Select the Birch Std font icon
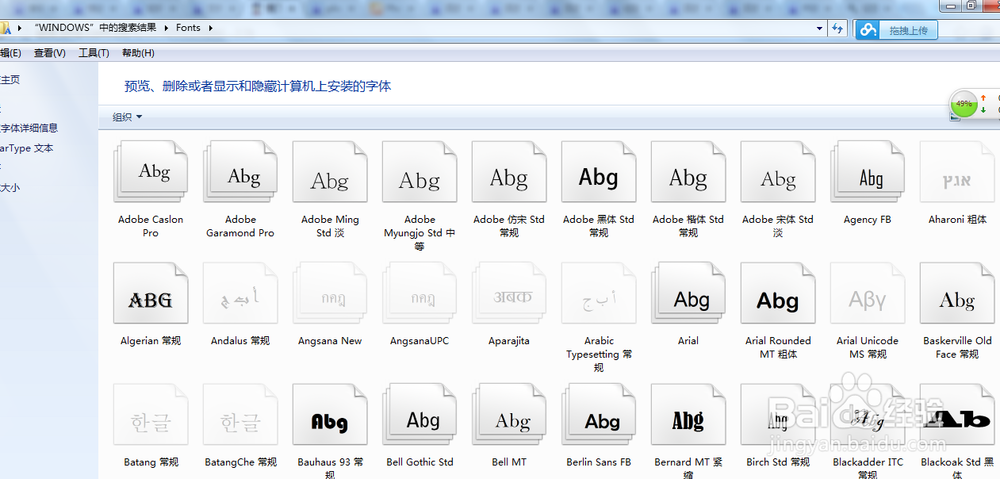The image size is (1000, 479). click(778, 414)
